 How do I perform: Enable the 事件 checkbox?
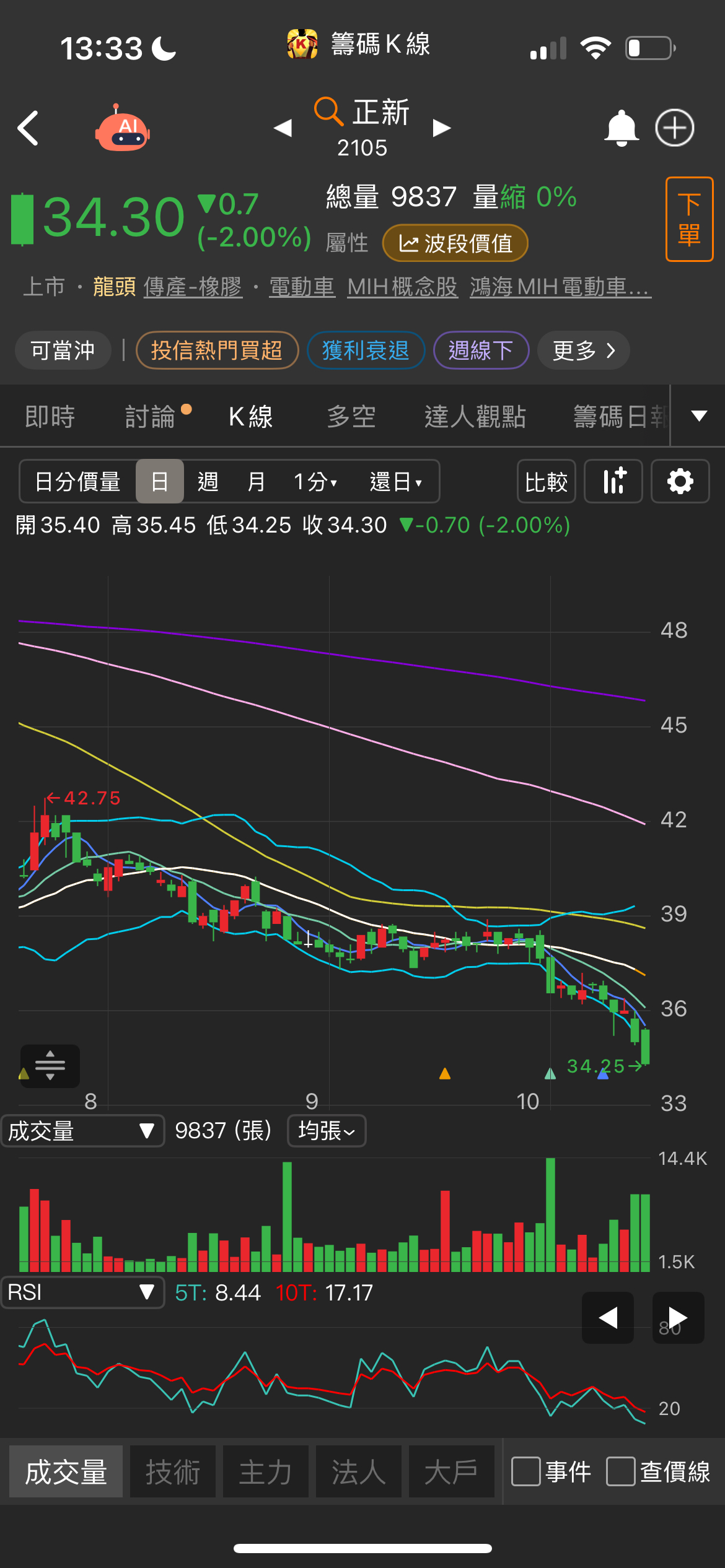coord(525,1471)
